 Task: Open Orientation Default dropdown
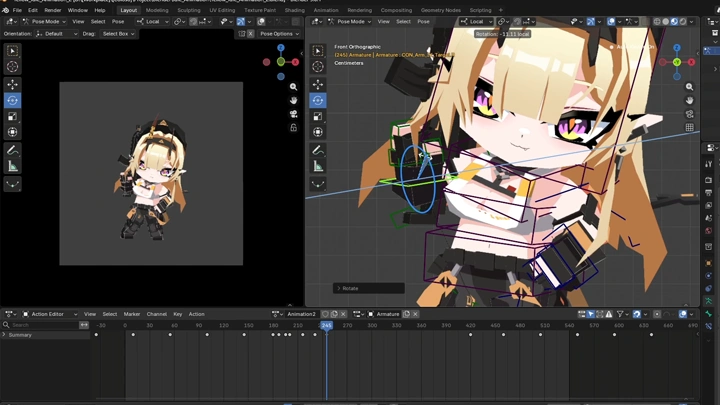[x=56, y=34]
